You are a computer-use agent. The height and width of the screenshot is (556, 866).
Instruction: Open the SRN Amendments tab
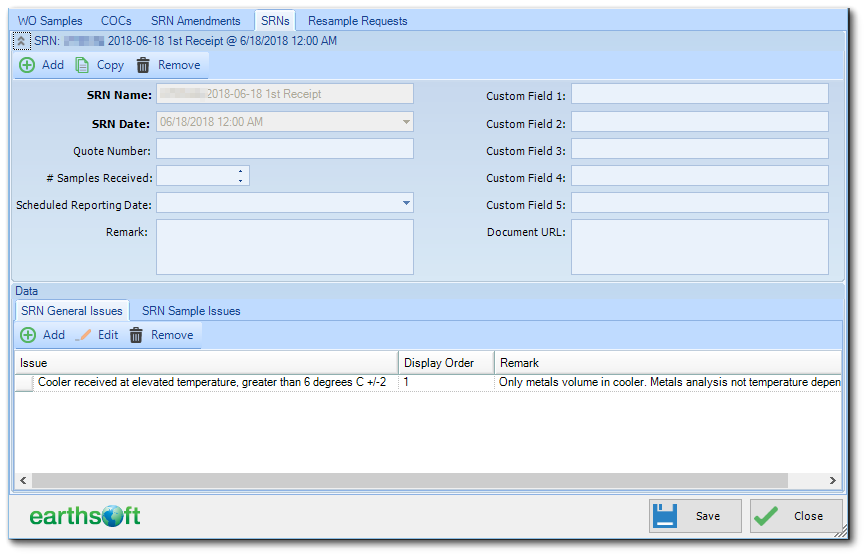point(196,21)
